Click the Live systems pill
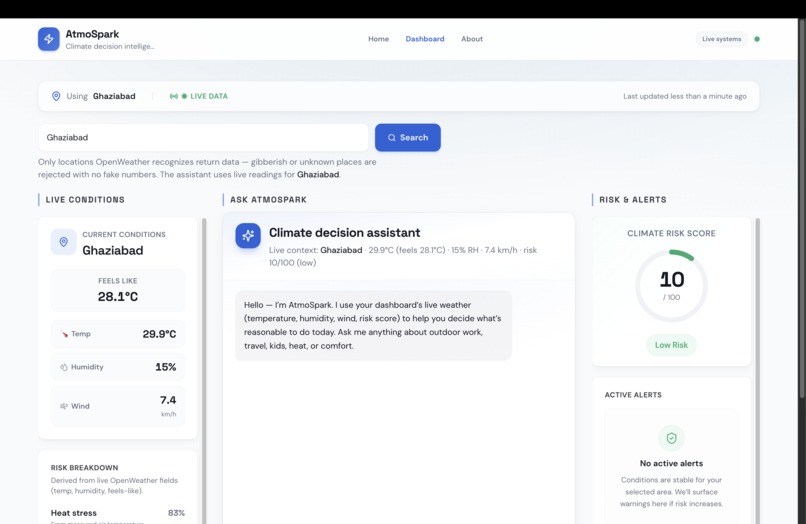Image resolution: width=806 pixels, height=524 pixels. tap(722, 39)
